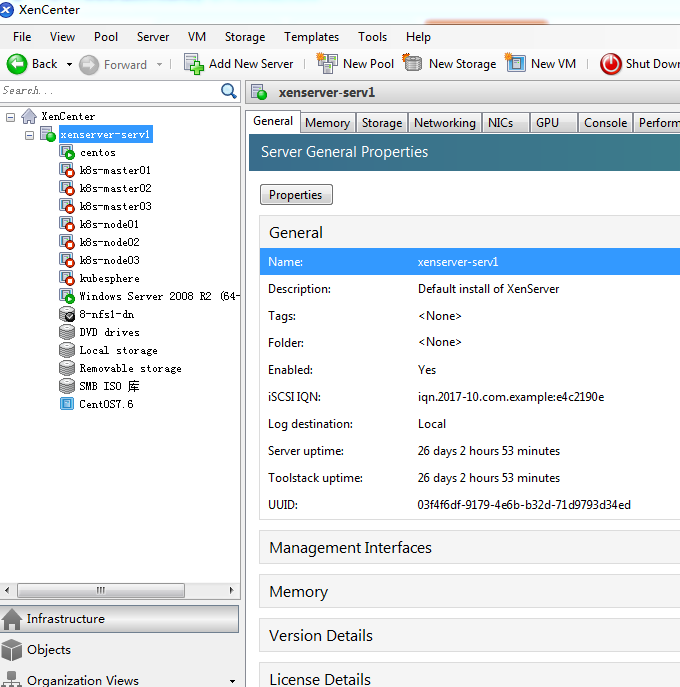The image size is (680, 687).
Task: Click the SMB ISO library storage icon
Action: (67, 386)
